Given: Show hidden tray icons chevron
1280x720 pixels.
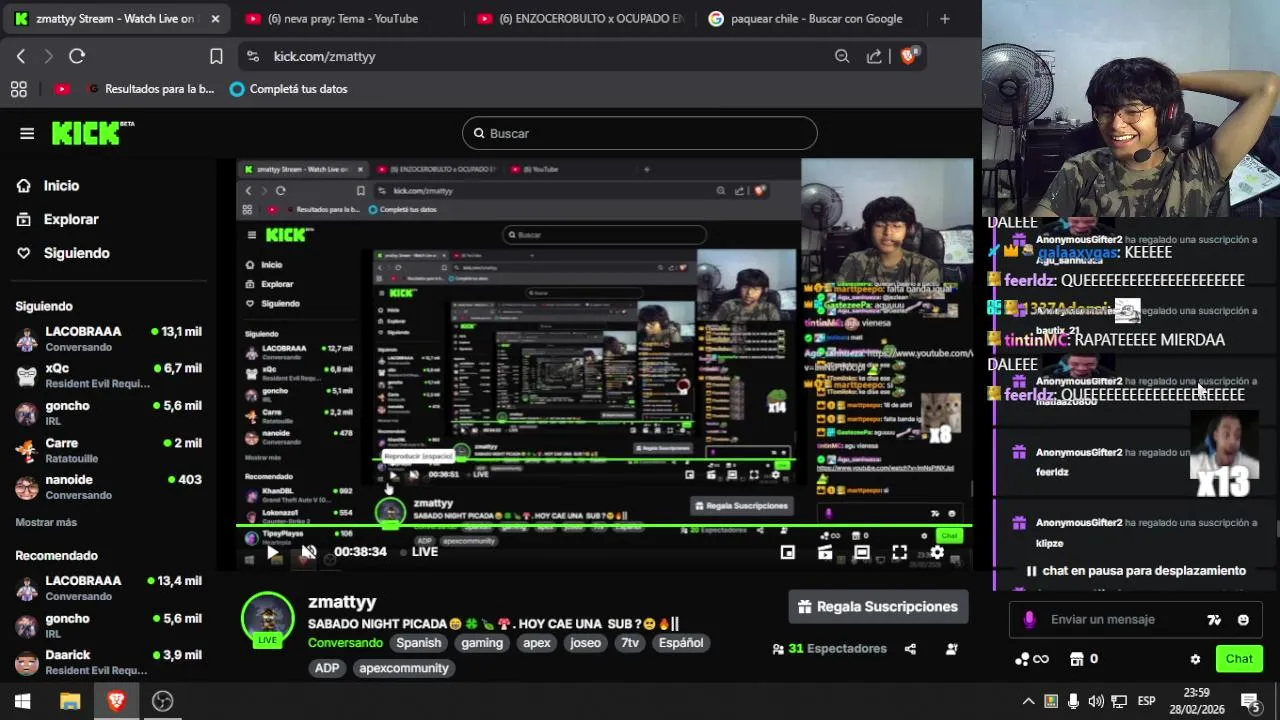Looking at the screenshot, I should pos(1028,701).
